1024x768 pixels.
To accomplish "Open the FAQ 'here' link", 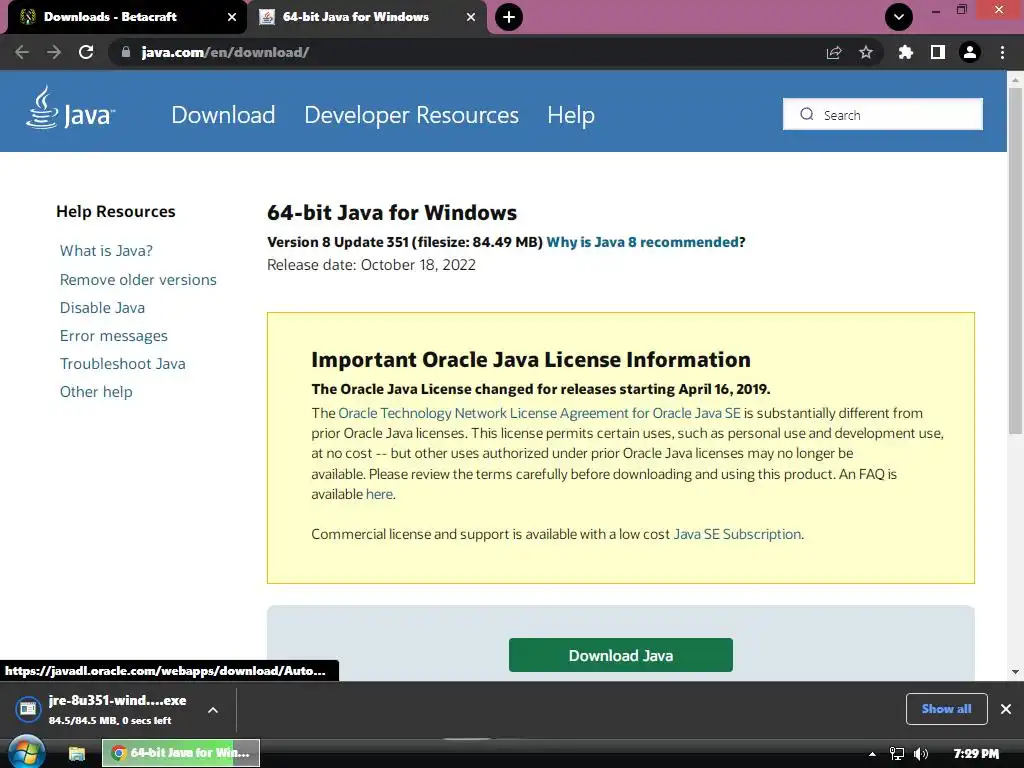I will (379, 494).
